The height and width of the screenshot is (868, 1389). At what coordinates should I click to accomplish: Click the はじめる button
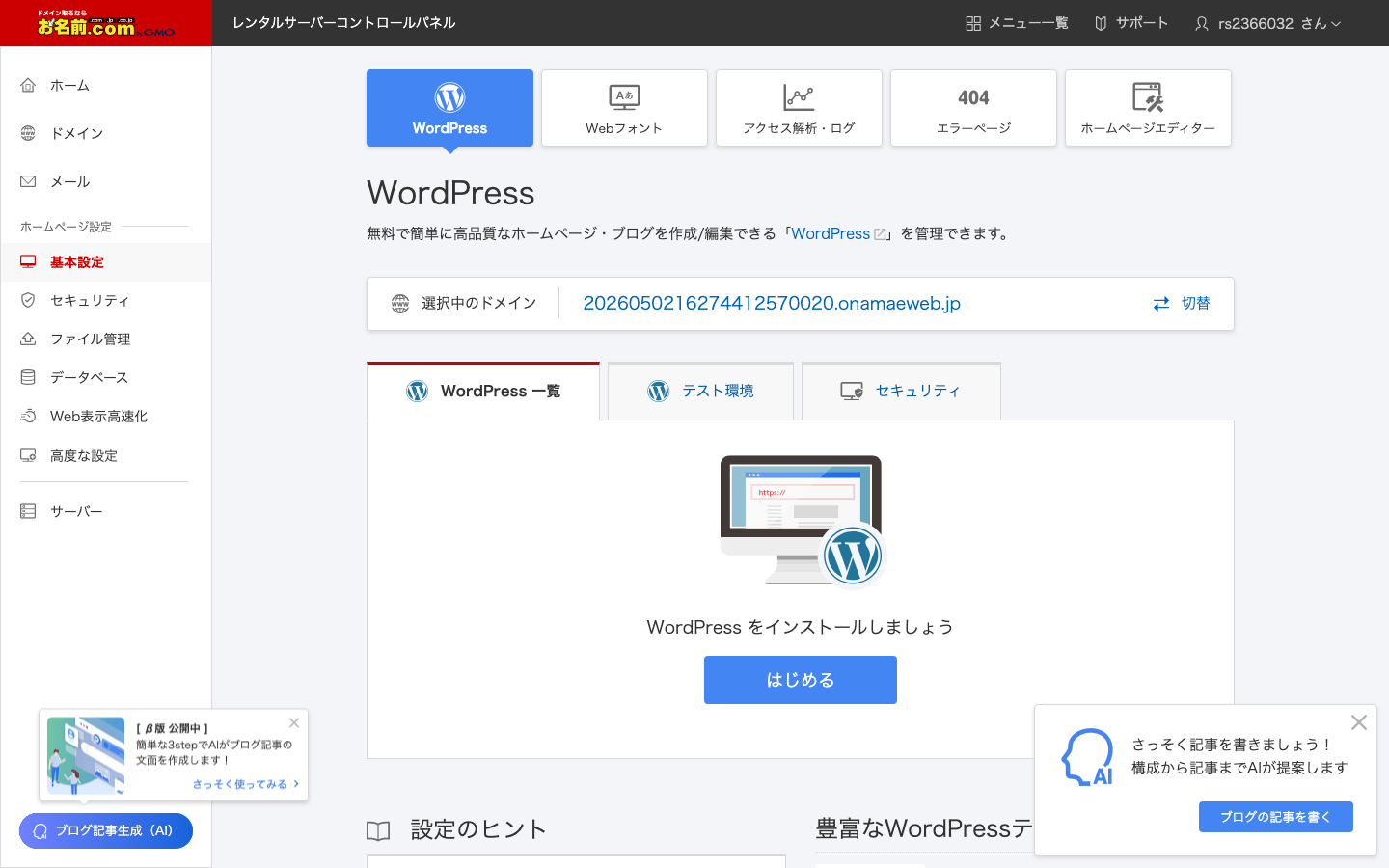(801, 680)
